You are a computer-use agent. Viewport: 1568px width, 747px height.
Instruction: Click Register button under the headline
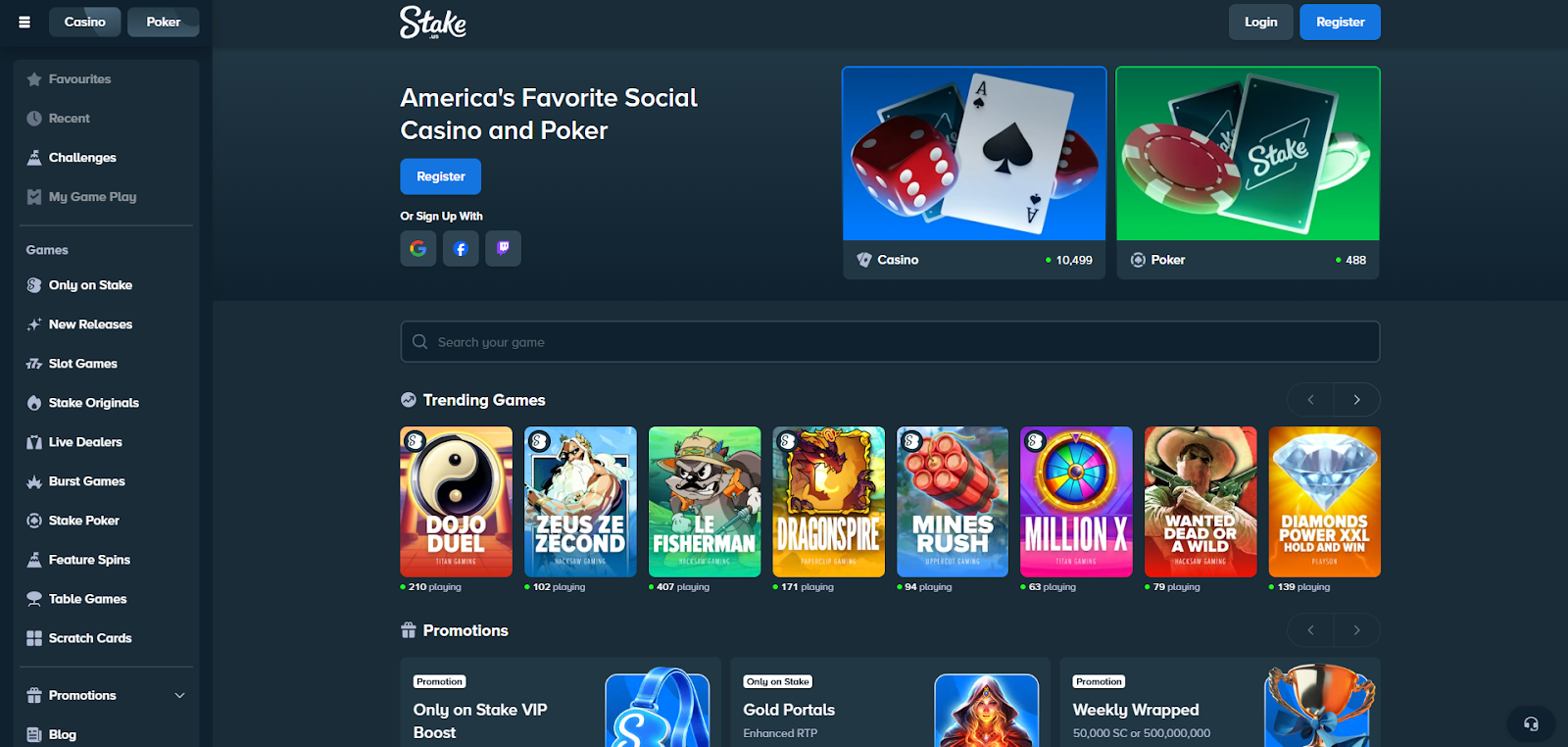(440, 176)
